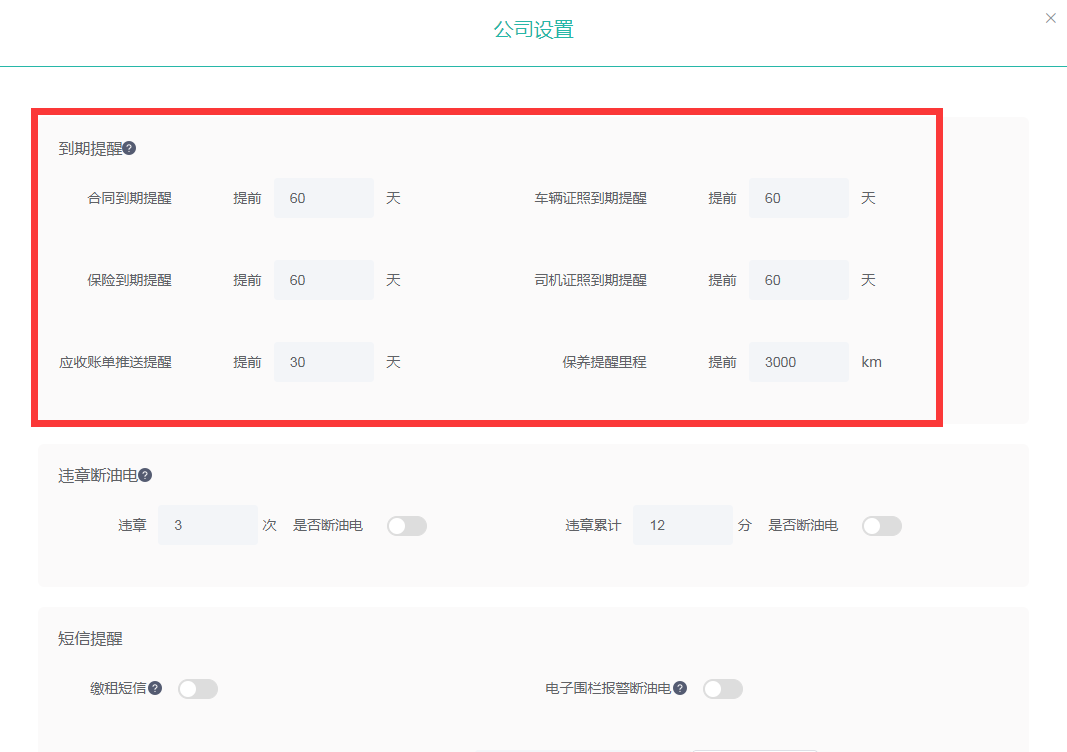
Task: Click the 违章累计 input showing 12
Action: (x=682, y=525)
